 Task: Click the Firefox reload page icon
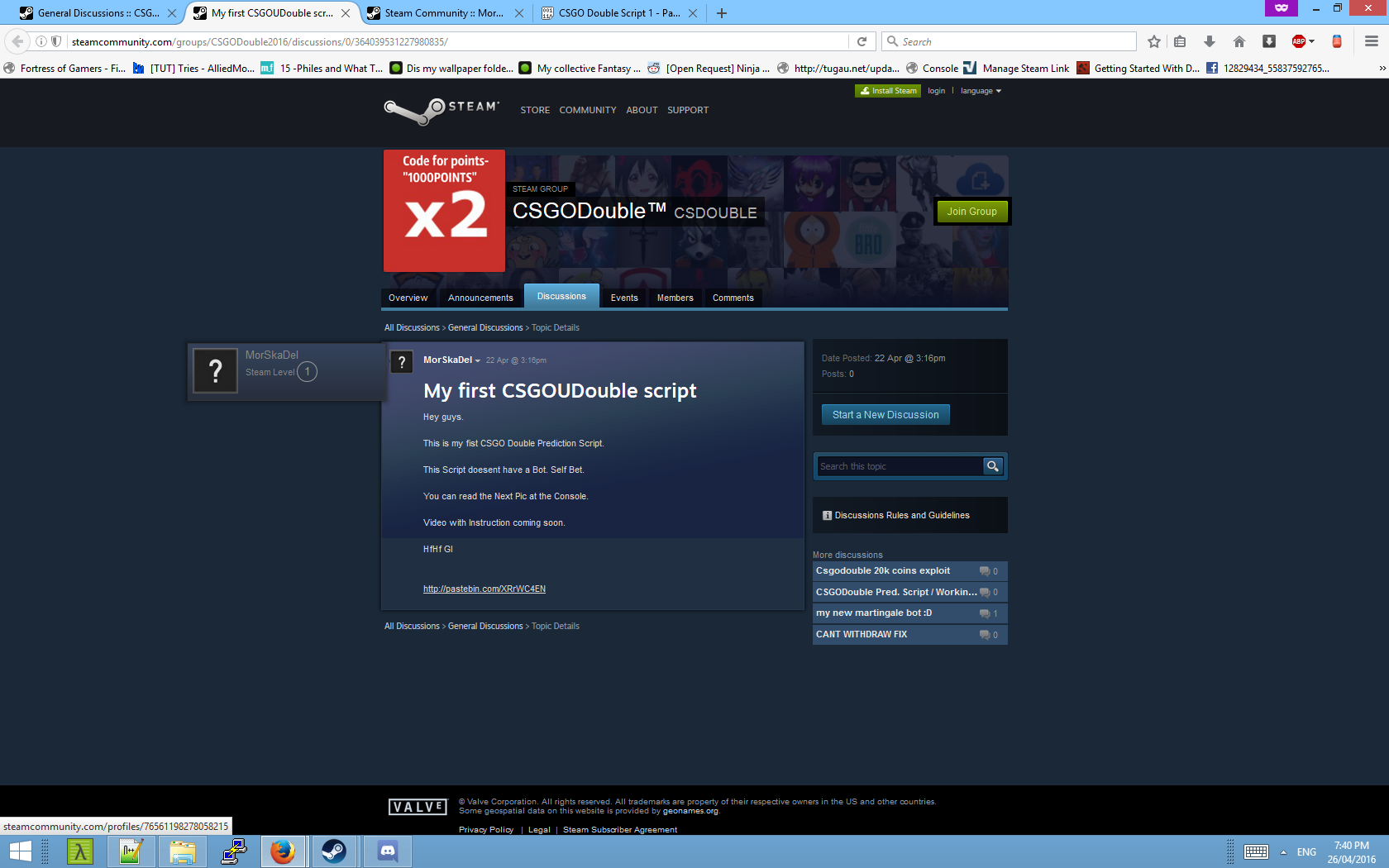[x=862, y=41]
